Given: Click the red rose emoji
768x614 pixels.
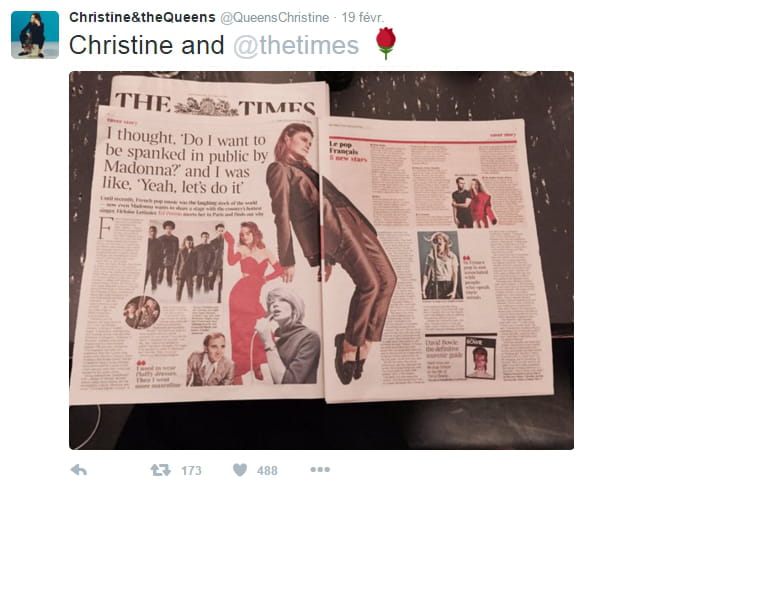Looking at the screenshot, I should (x=385, y=44).
